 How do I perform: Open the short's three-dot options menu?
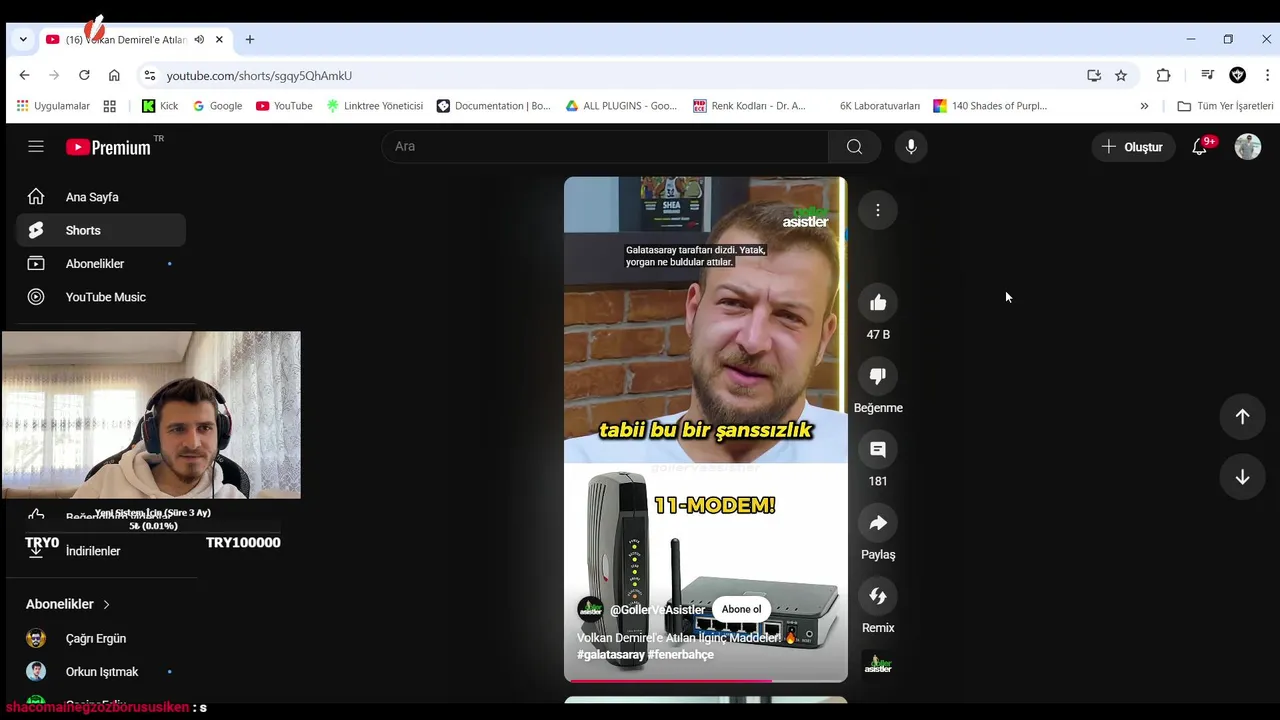click(878, 210)
